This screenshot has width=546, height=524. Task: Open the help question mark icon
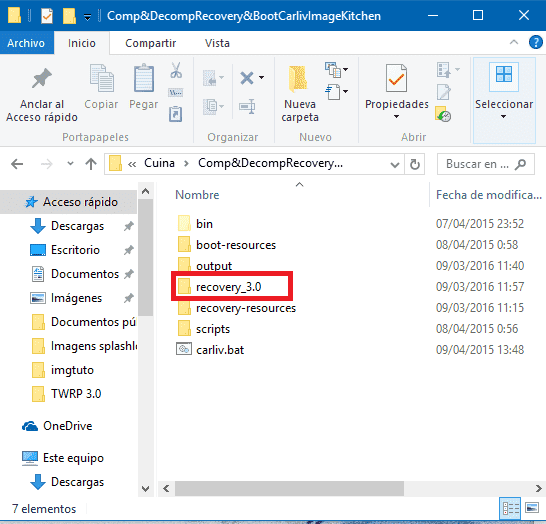pyautogui.click(x=535, y=43)
